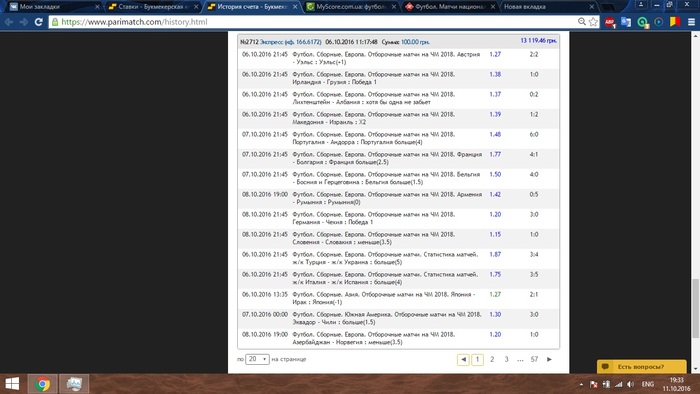Click the blue play-circle extension icon
Screen dimensions: 700x394
[658, 22]
